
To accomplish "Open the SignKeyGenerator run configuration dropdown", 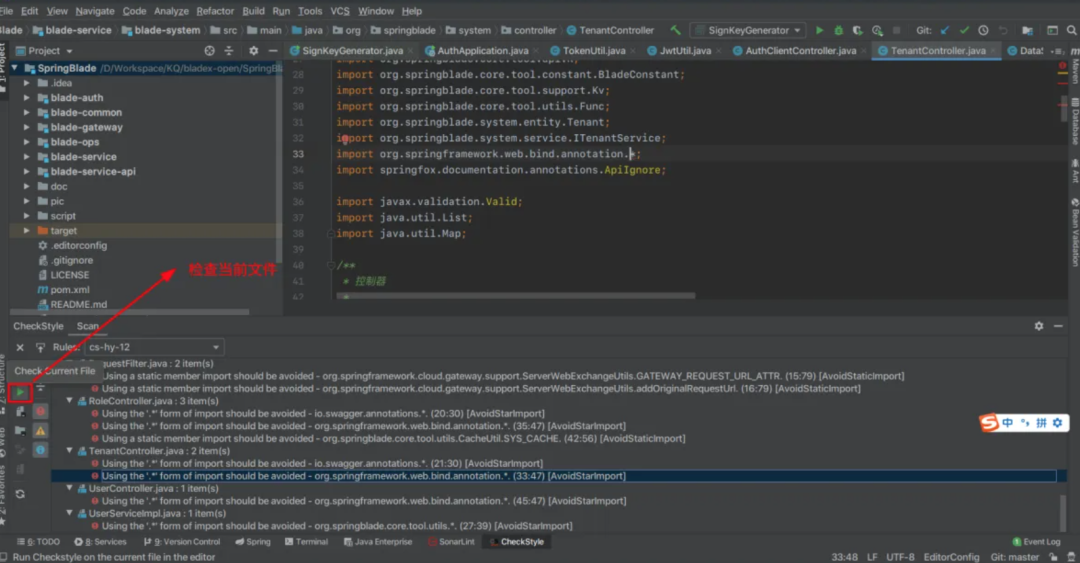I will [748, 30].
